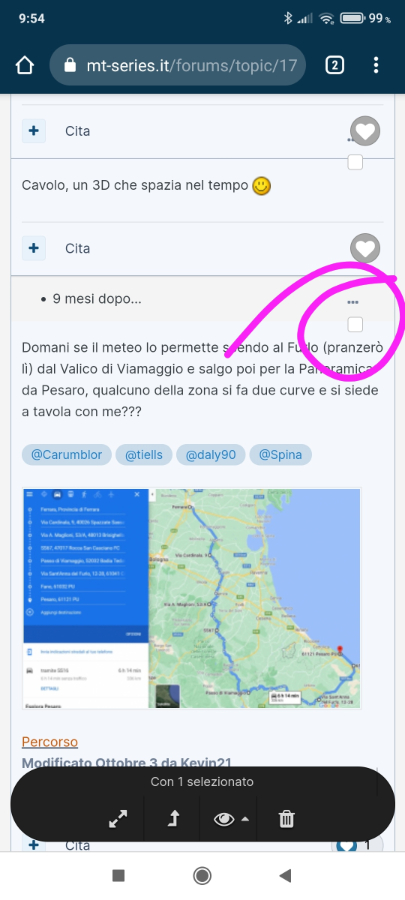Image resolution: width=405 pixels, height=900 pixels.
Task: Open the Google Maps route image
Action: click(192, 599)
